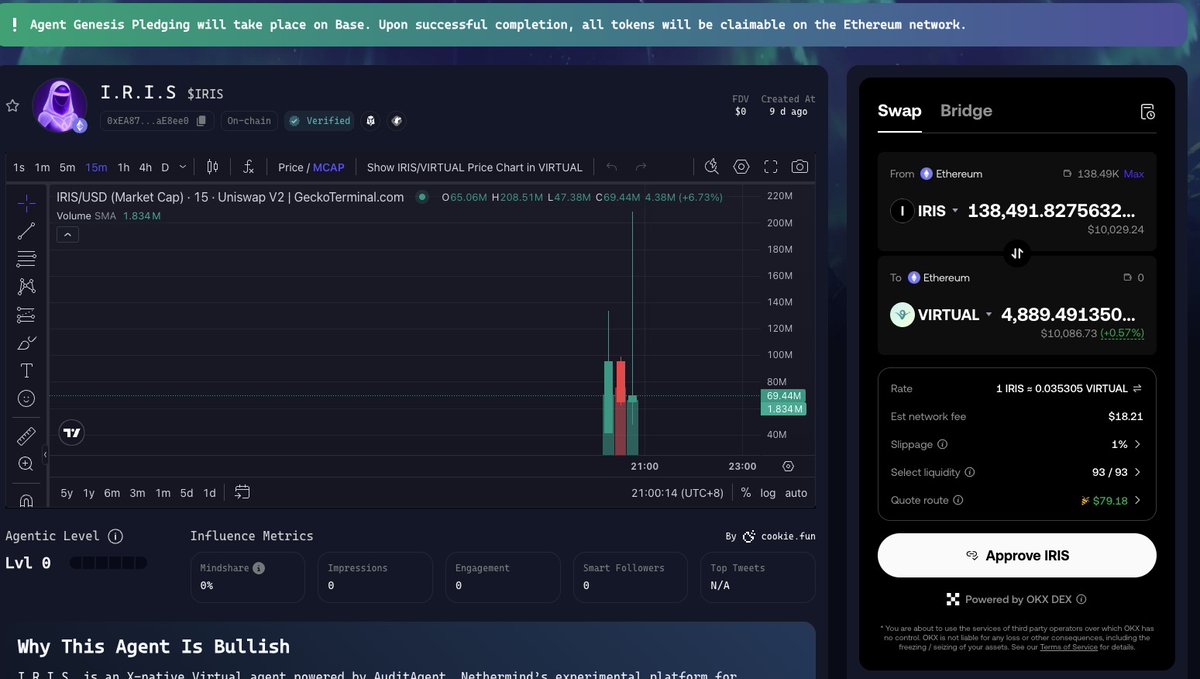
Task: Use Max IRIS balance
Action: 1133,174
